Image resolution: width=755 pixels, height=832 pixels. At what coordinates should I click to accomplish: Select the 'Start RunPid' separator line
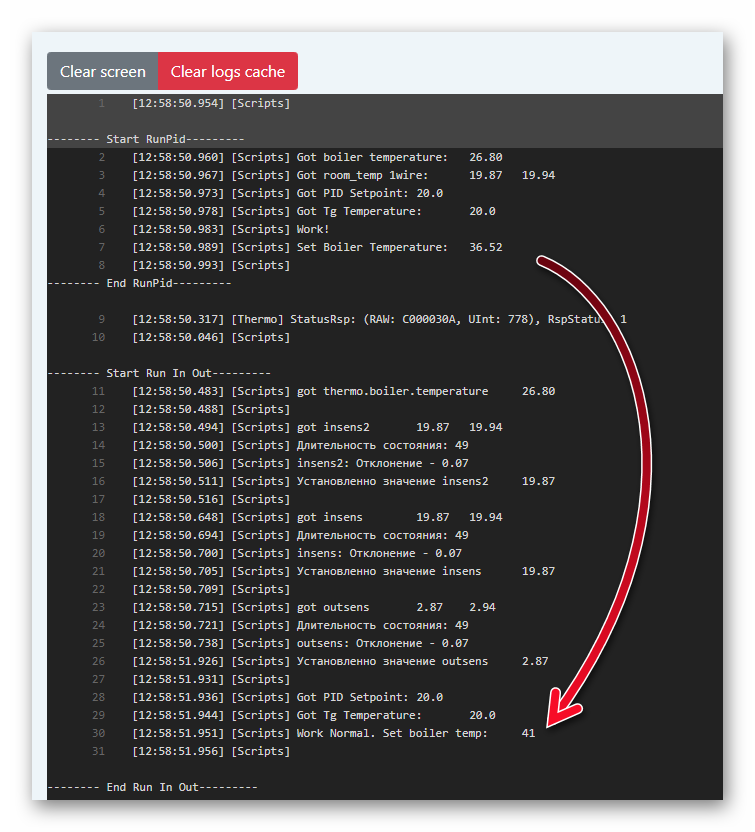click(x=146, y=139)
